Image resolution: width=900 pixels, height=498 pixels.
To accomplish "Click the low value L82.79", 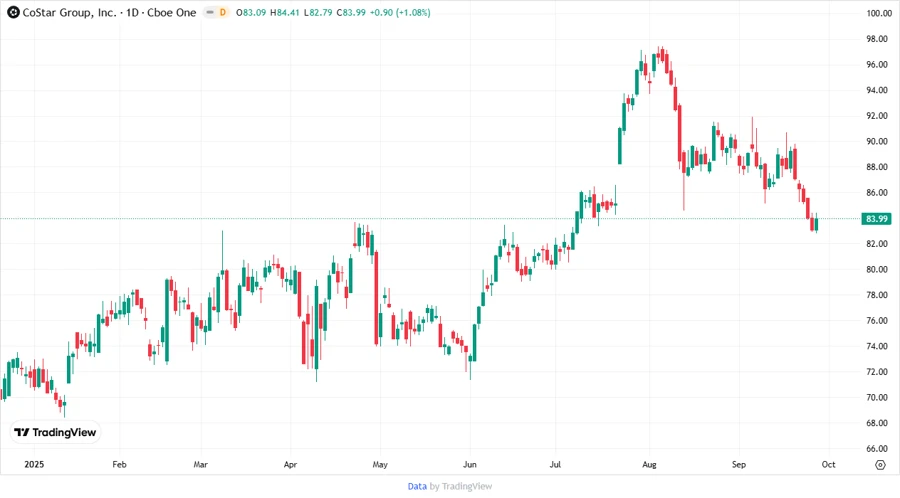I will pos(317,12).
